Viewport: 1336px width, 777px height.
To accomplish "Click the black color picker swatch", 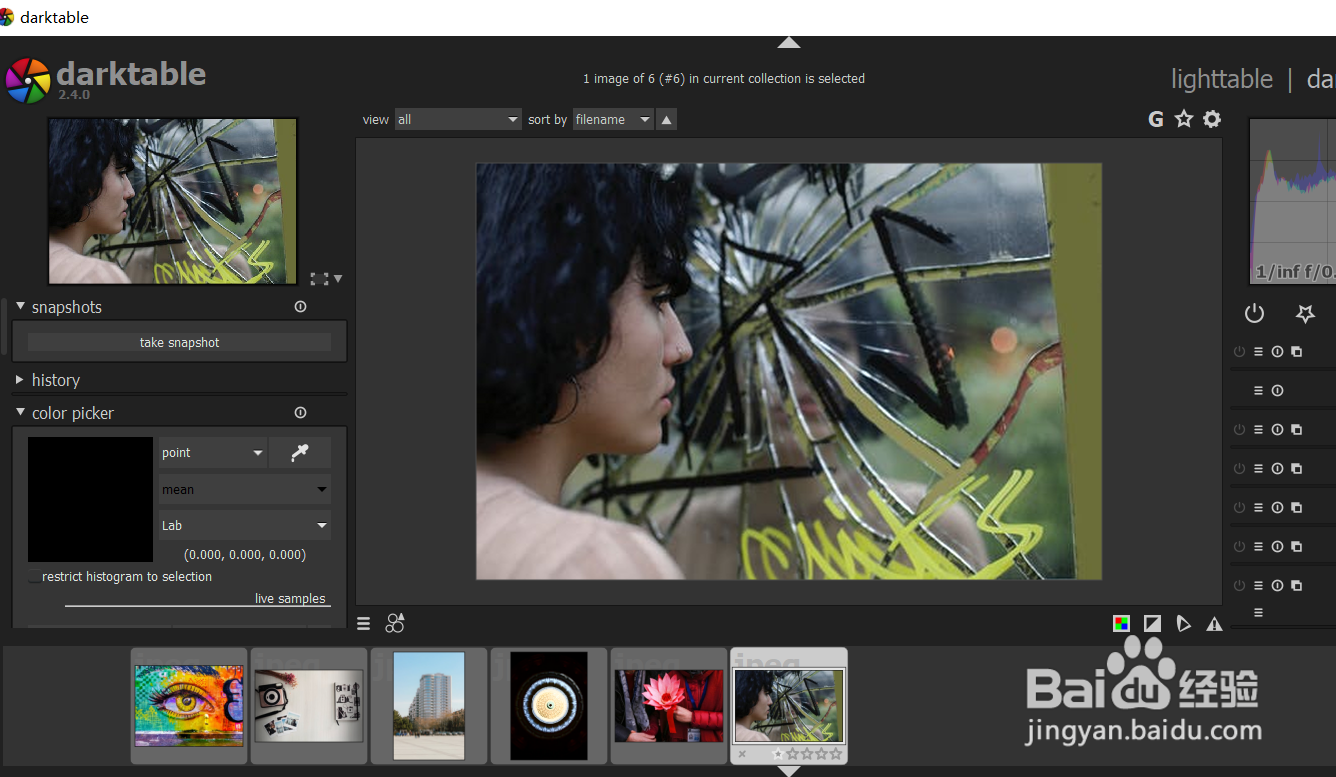I will (x=90, y=499).
